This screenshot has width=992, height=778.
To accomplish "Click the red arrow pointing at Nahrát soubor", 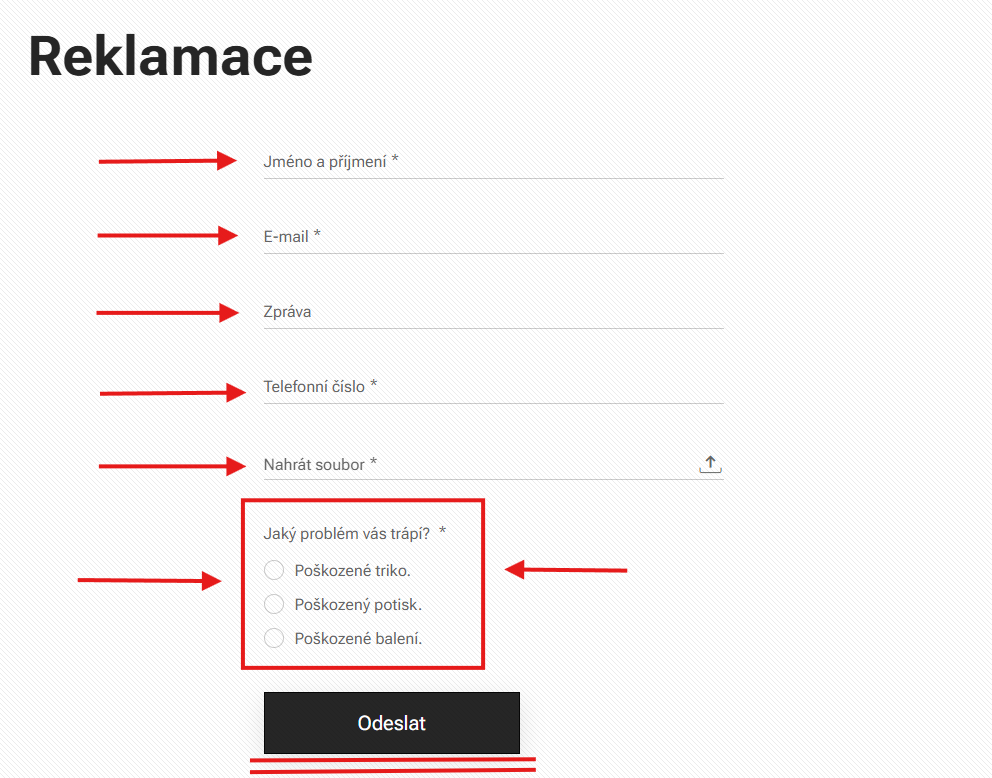I will (172, 465).
